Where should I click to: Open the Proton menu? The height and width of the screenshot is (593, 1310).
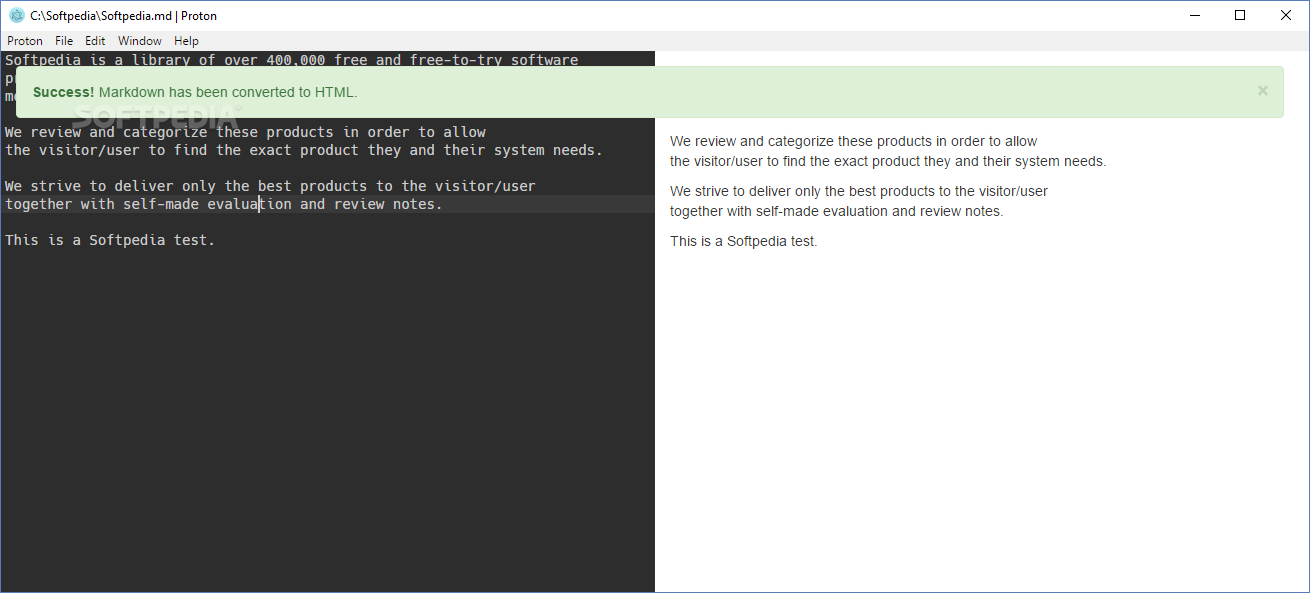25,41
